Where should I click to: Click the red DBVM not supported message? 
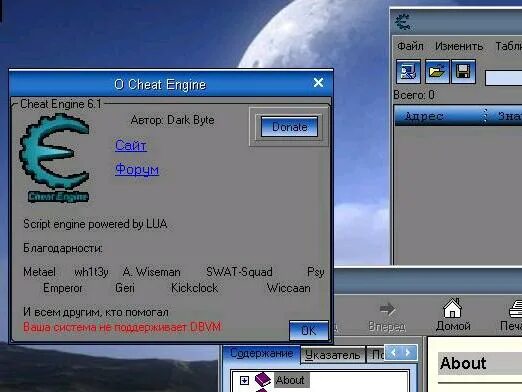click(x=122, y=327)
